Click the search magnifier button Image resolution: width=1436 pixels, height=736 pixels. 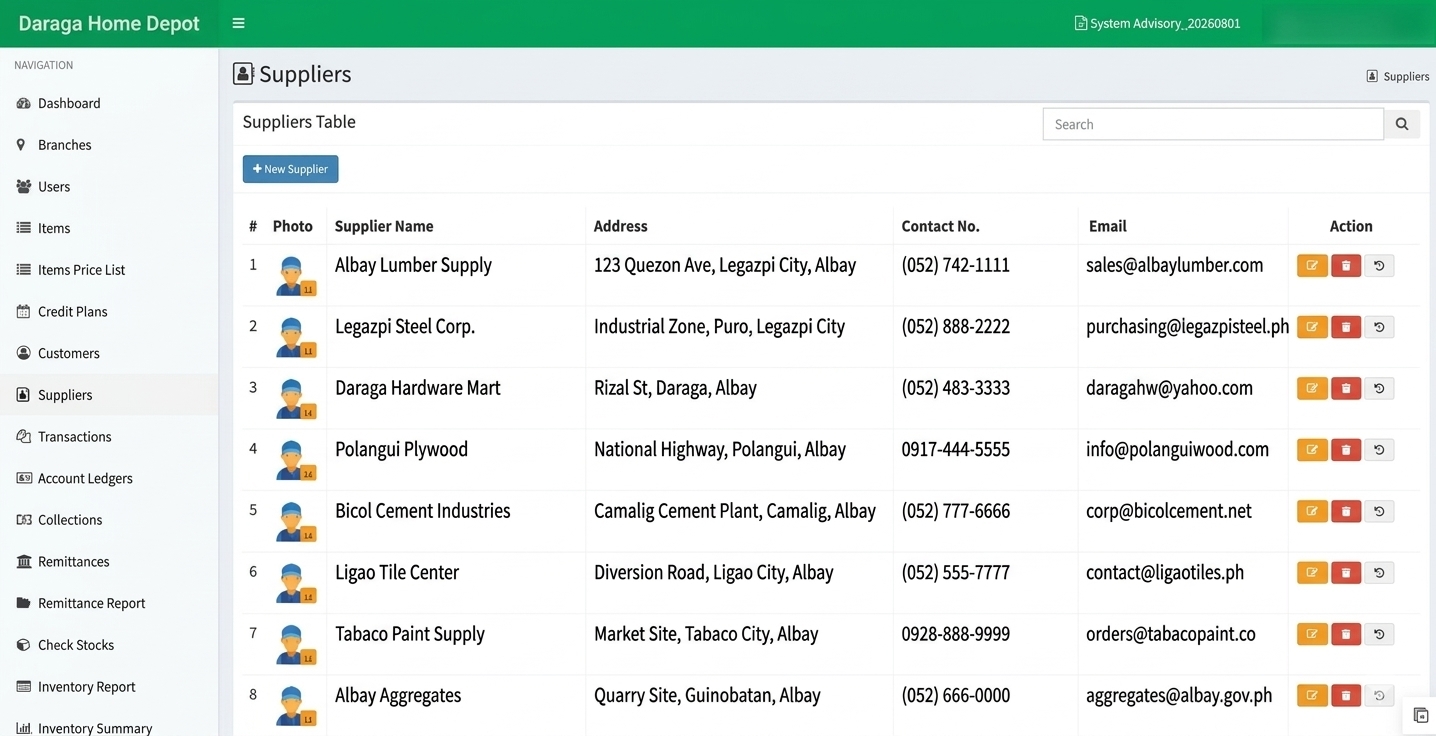point(1402,124)
